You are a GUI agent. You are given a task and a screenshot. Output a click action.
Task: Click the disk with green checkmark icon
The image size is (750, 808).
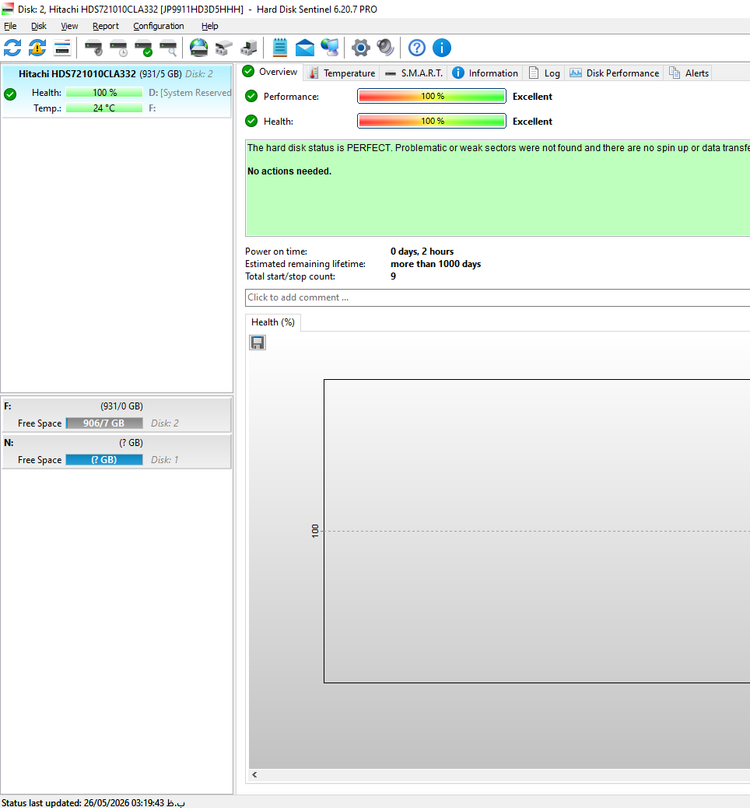tap(143, 48)
